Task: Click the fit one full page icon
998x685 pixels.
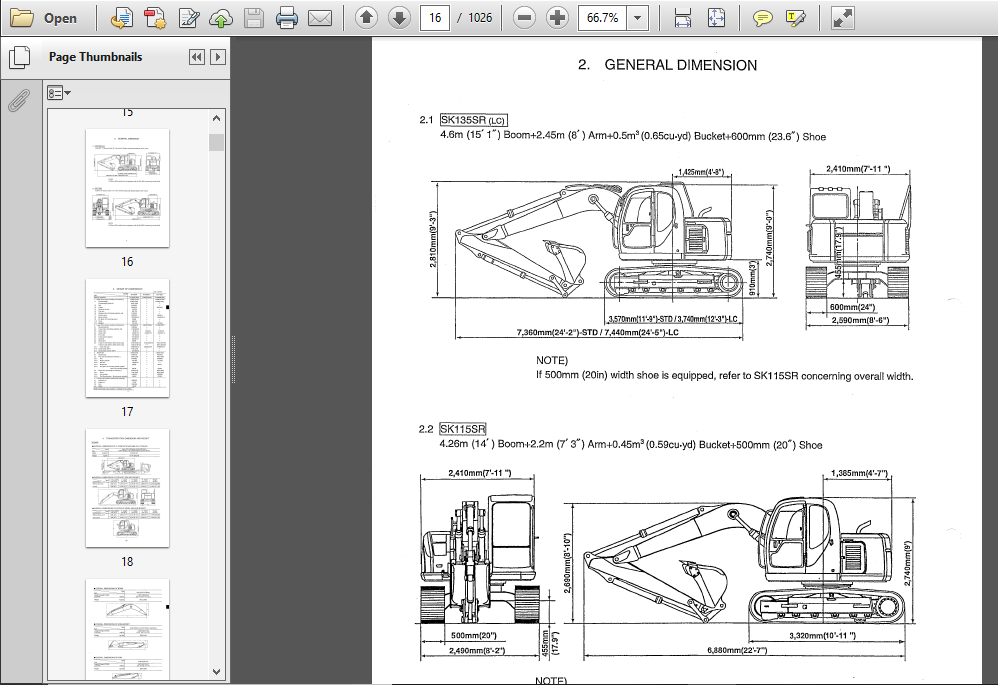Action: [716, 18]
